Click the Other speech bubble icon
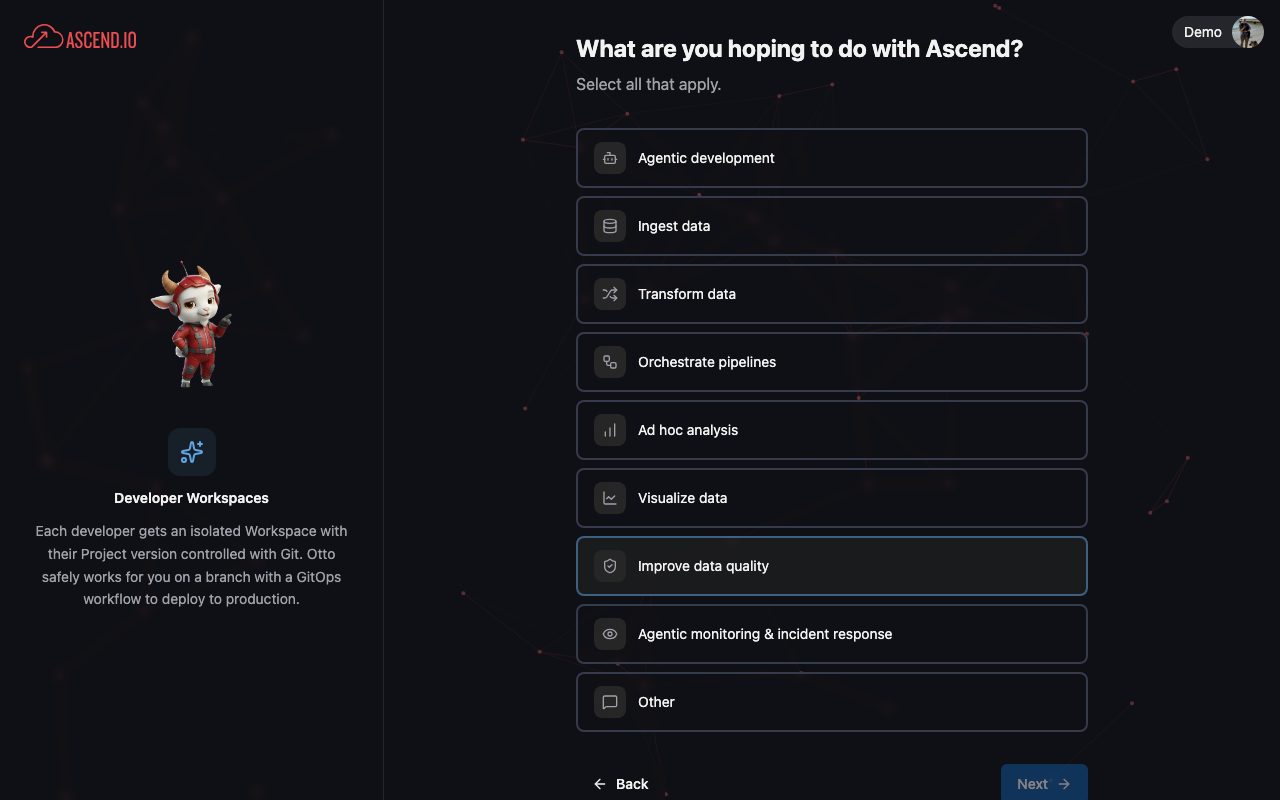Image resolution: width=1280 pixels, height=800 pixels. 610,701
